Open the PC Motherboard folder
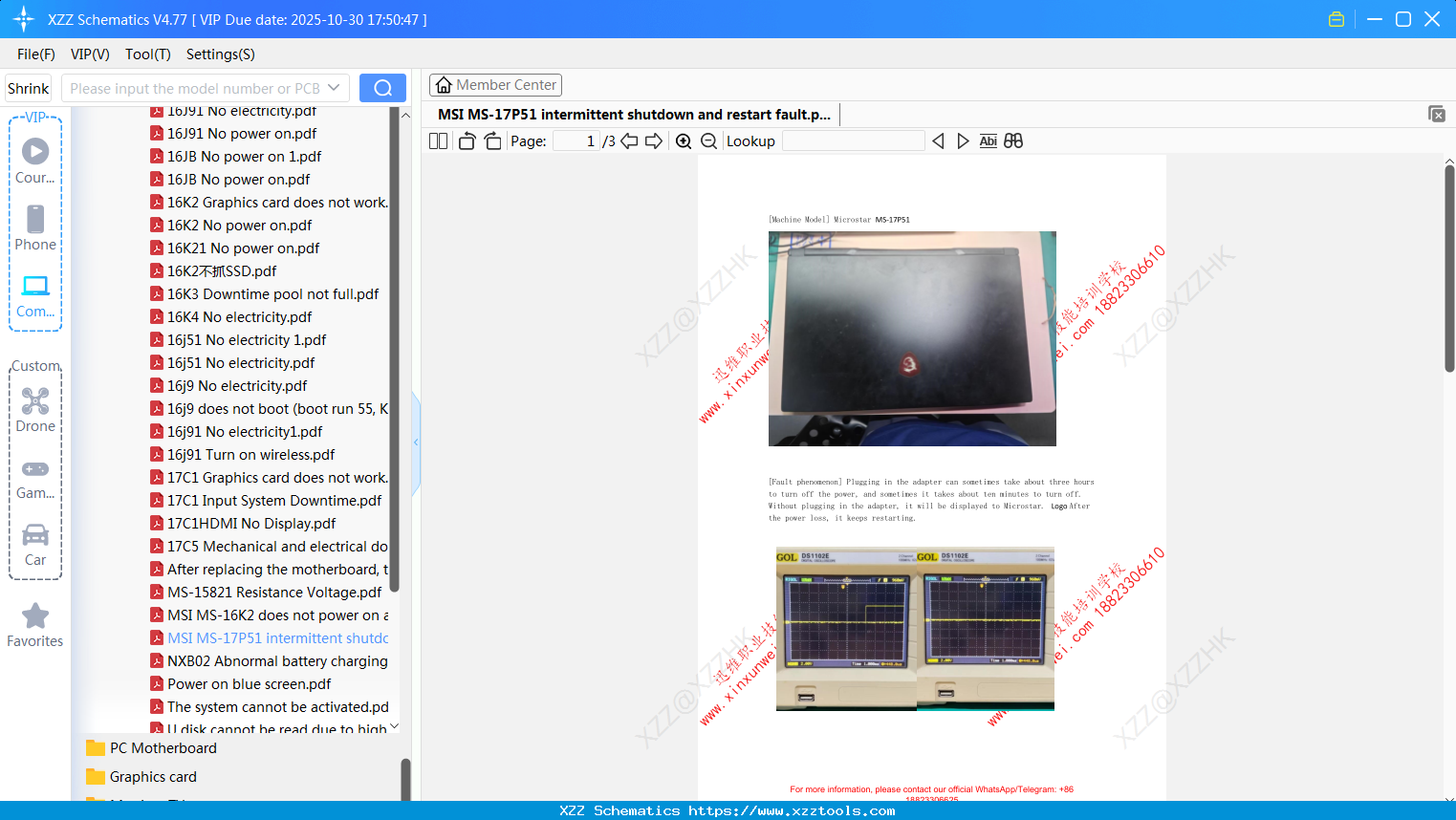This screenshot has width=1456, height=820. point(163,748)
